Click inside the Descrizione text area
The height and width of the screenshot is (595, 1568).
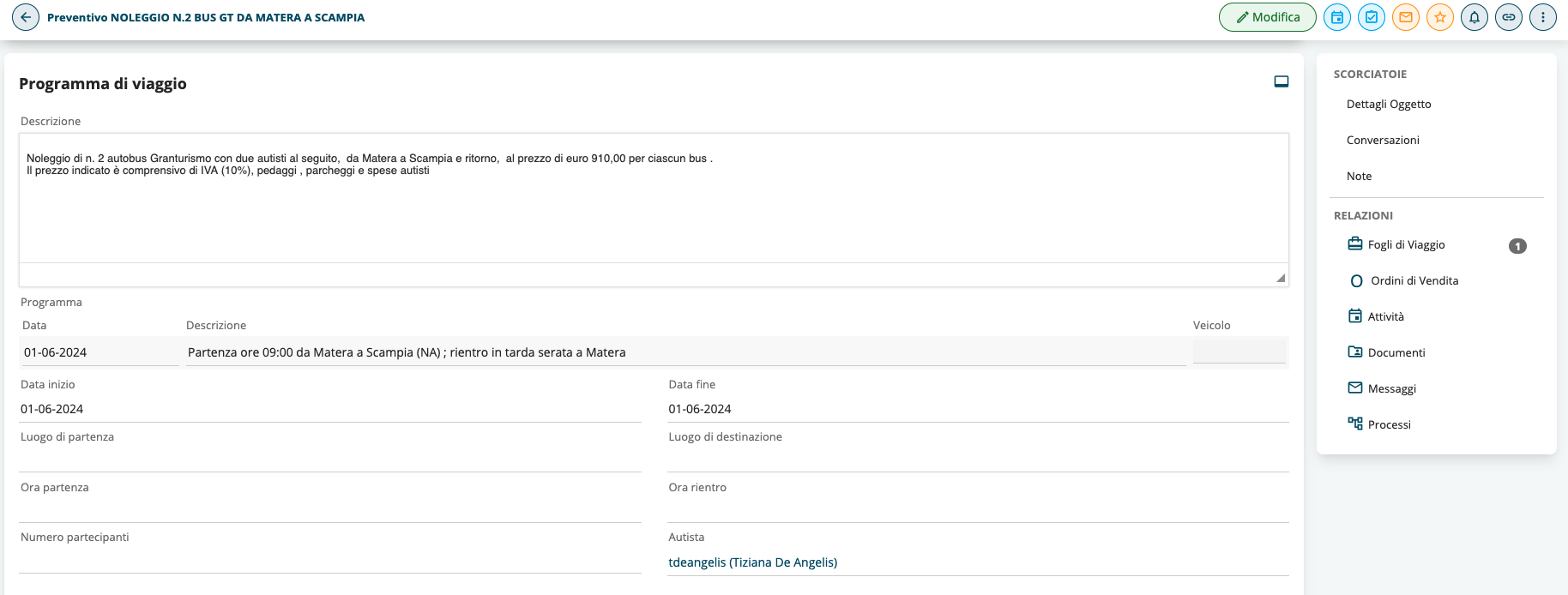pos(654,198)
